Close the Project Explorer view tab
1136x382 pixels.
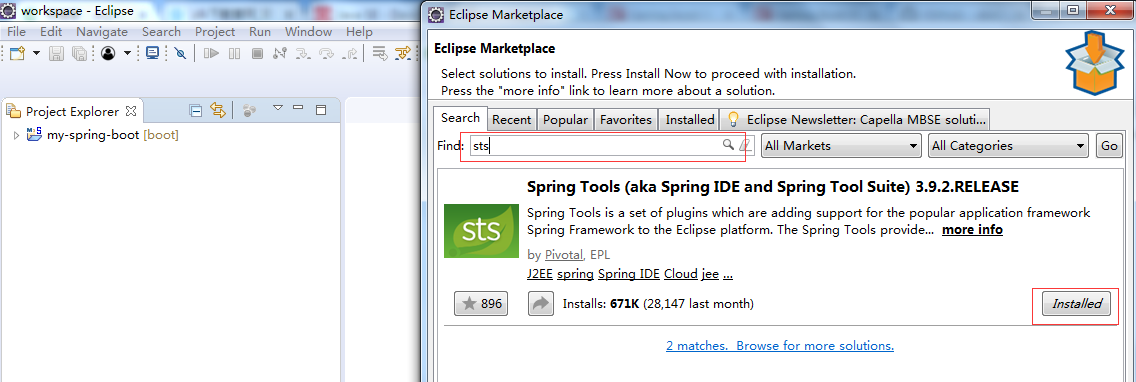click(x=131, y=111)
